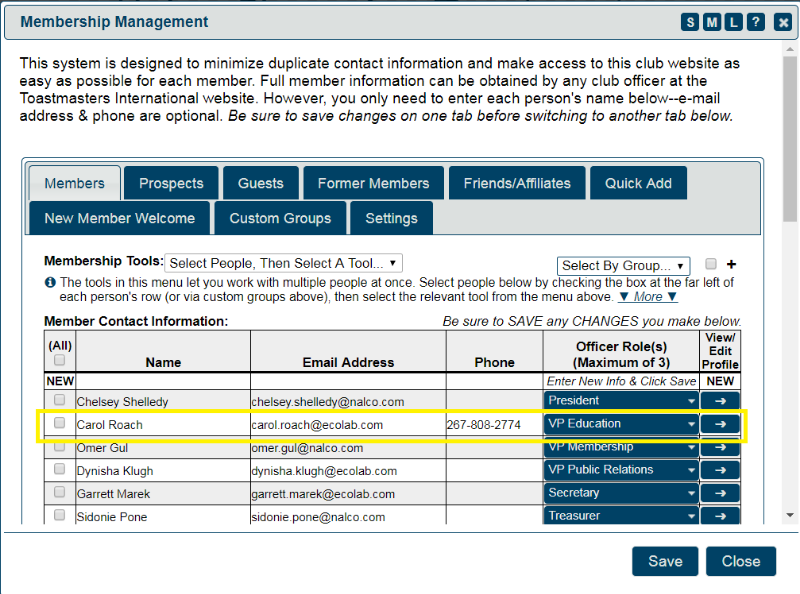Image resolution: width=800 pixels, height=594 pixels.
Task: Expand the More link for tools help
Action: pyautogui.click(x=648, y=297)
